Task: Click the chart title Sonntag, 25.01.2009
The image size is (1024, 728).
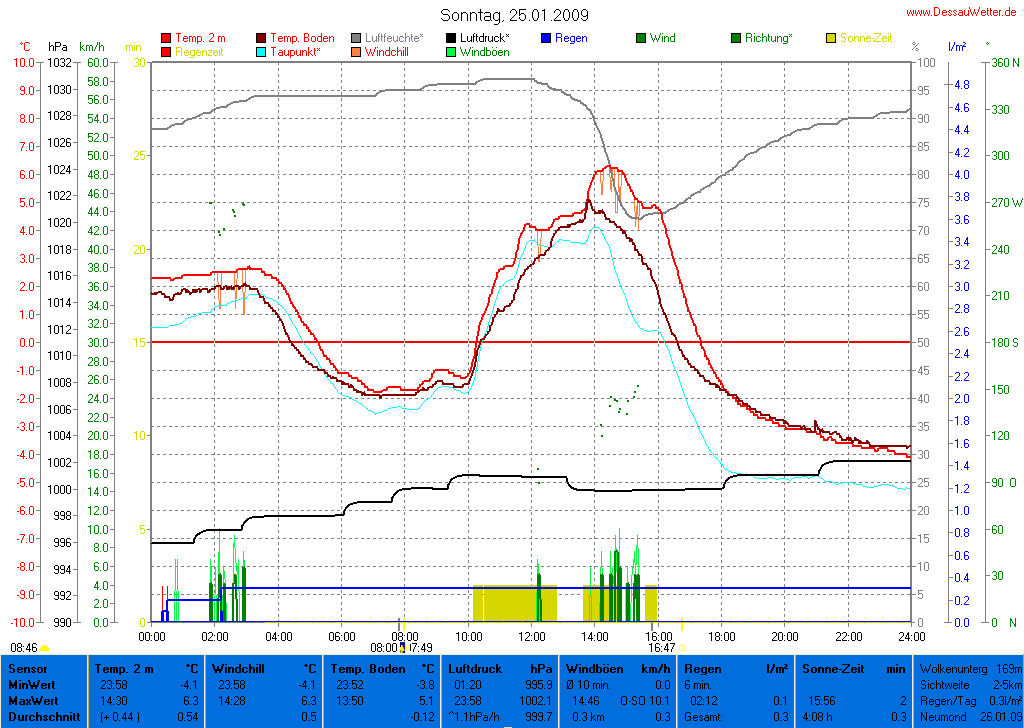Action: click(x=514, y=15)
